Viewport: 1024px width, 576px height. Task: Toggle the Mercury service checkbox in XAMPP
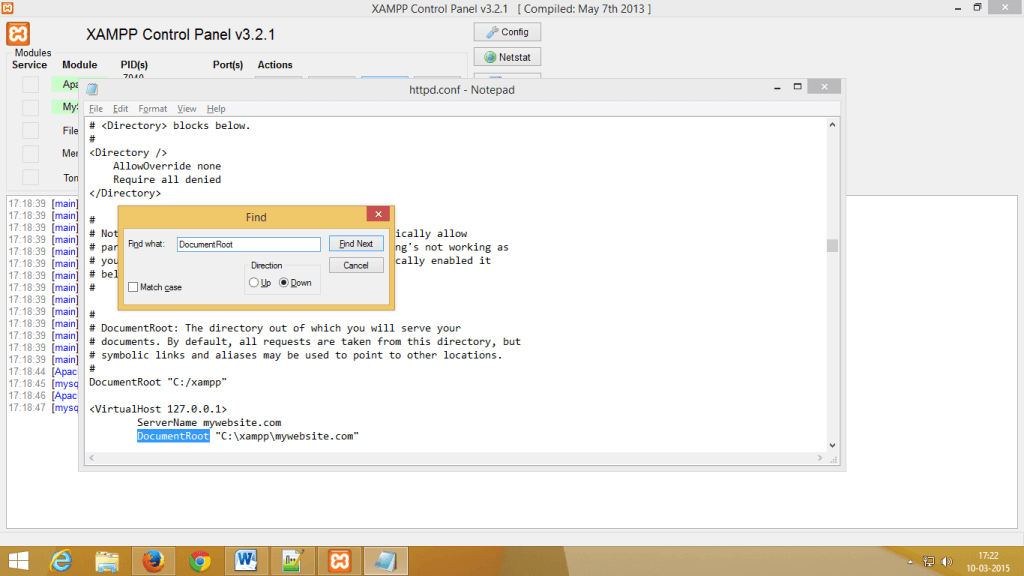pos(30,153)
